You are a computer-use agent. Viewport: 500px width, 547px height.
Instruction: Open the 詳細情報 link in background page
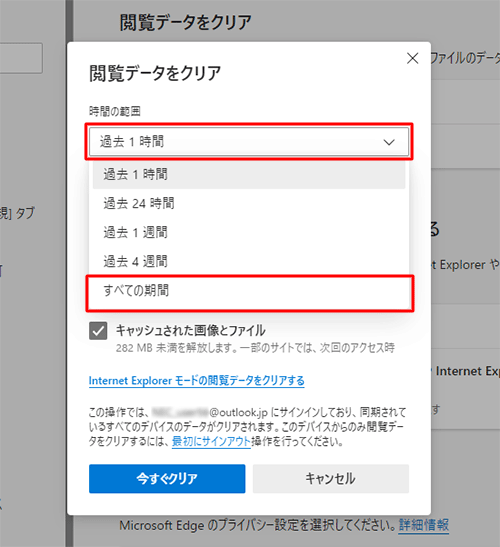tap(424, 525)
